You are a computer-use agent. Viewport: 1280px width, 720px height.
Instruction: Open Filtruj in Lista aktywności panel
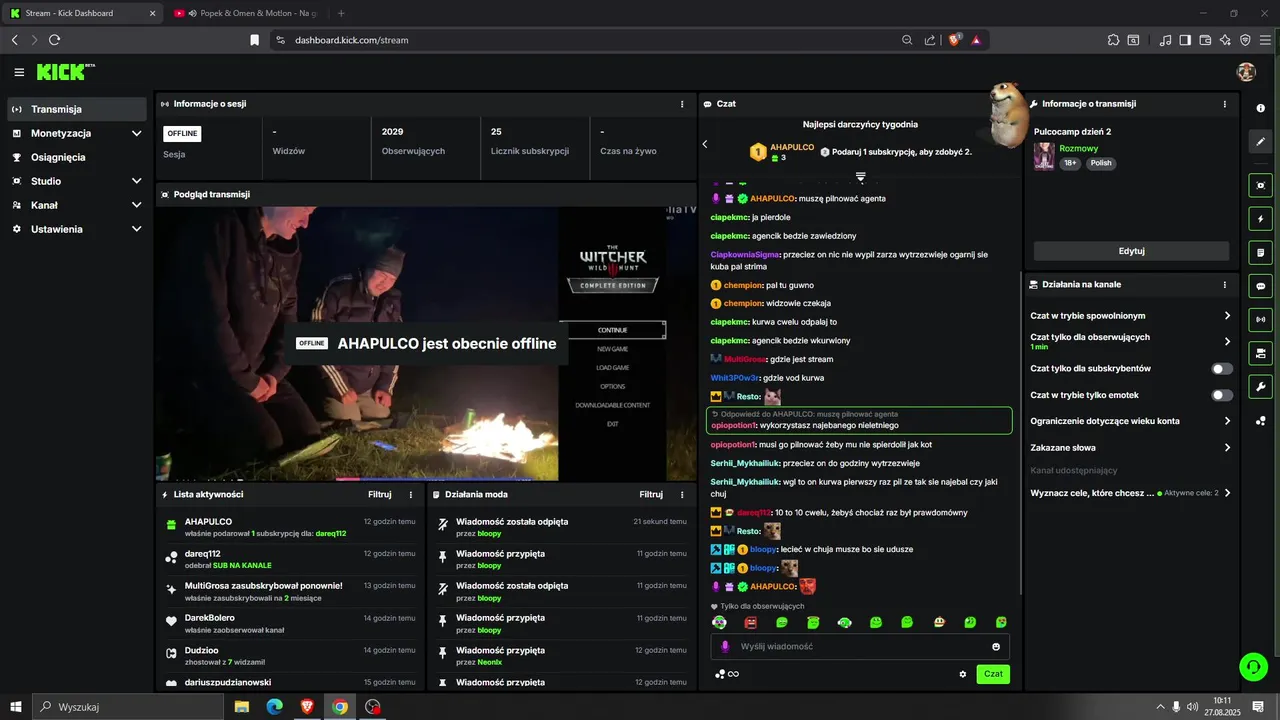tap(379, 494)
